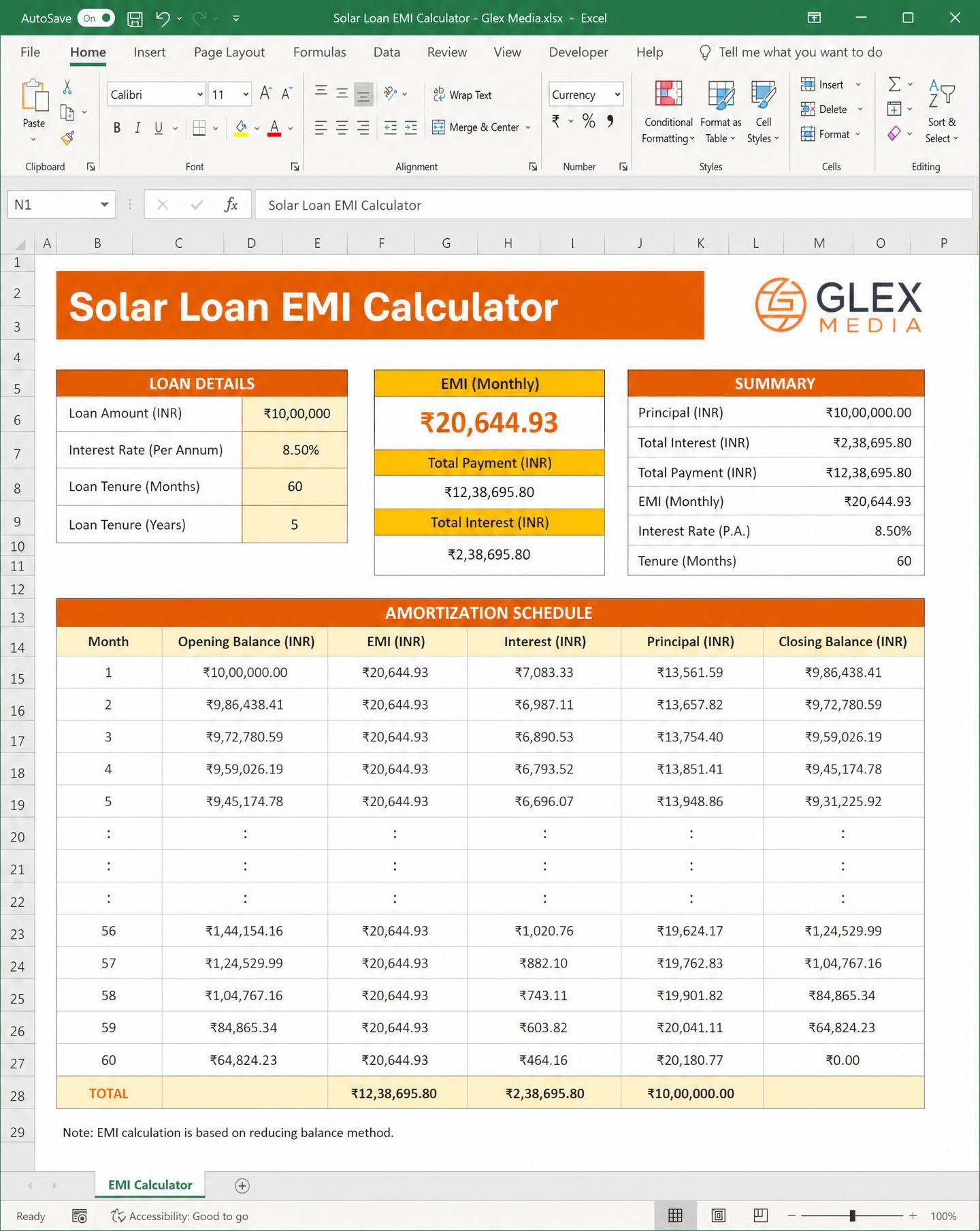This screenshot has width=980, height=1231.
Task: Decrease font size with smaller A icon
Action: (287, 93)
